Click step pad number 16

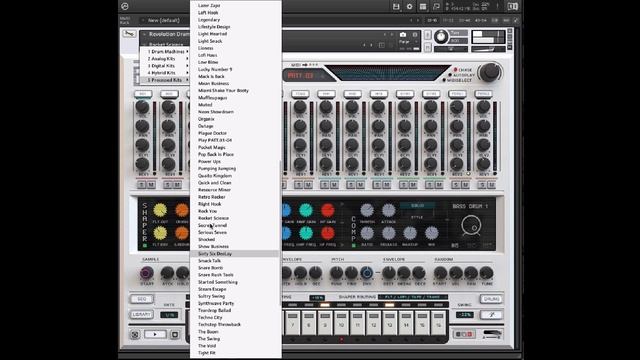(439, 322)
